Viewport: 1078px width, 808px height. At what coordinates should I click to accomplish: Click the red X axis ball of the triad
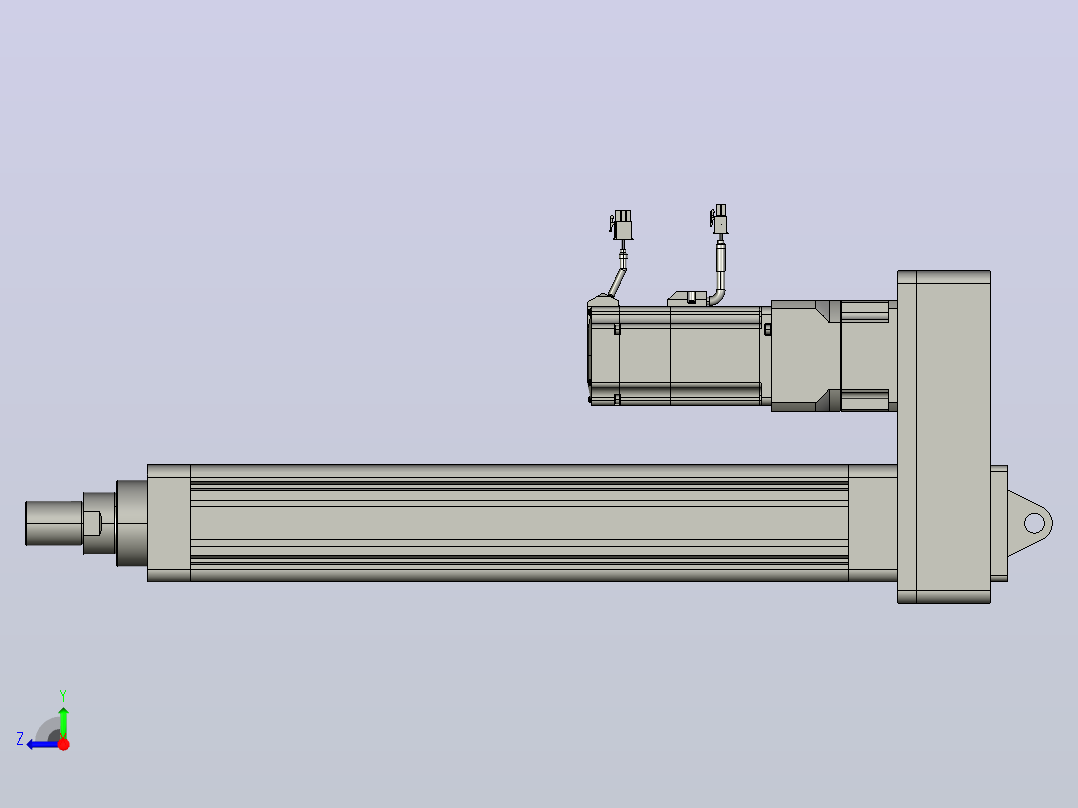click(64, 744)
